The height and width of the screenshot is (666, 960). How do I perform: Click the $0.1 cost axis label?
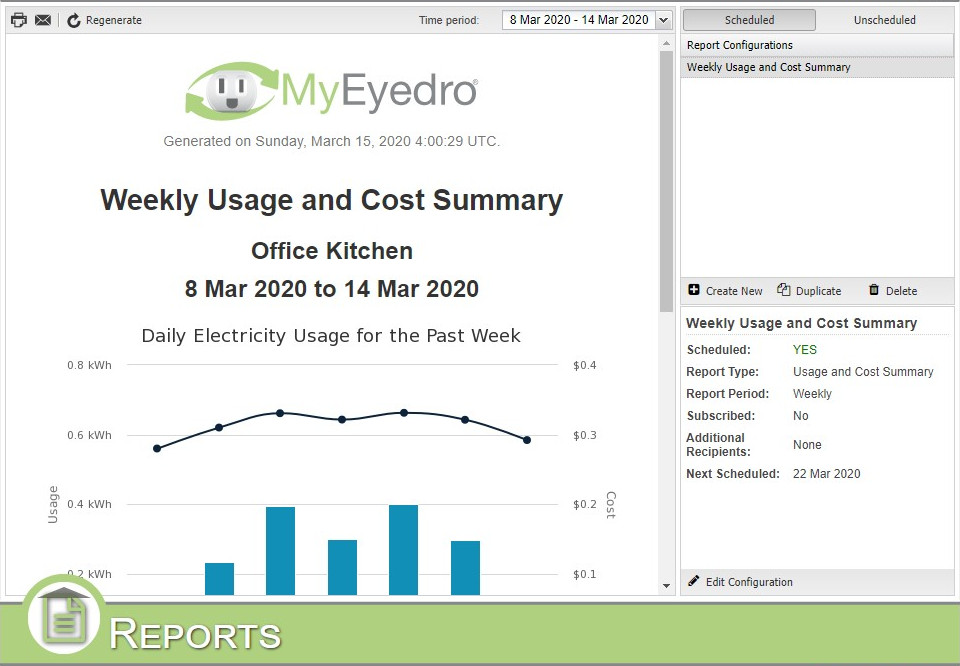point(585,574)
